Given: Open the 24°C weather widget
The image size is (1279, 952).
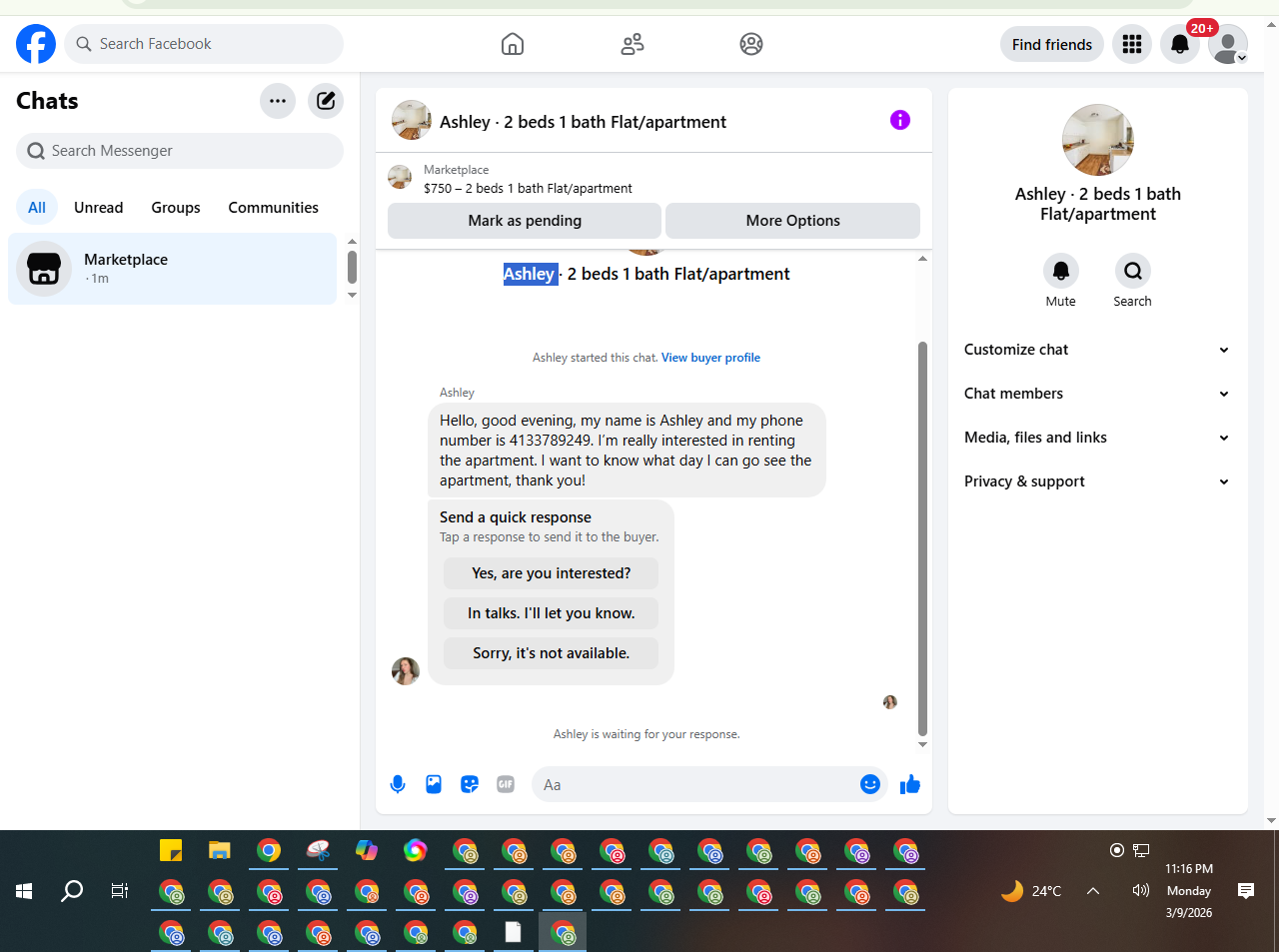Looking at the screenshot, I should click(1032, 890).
